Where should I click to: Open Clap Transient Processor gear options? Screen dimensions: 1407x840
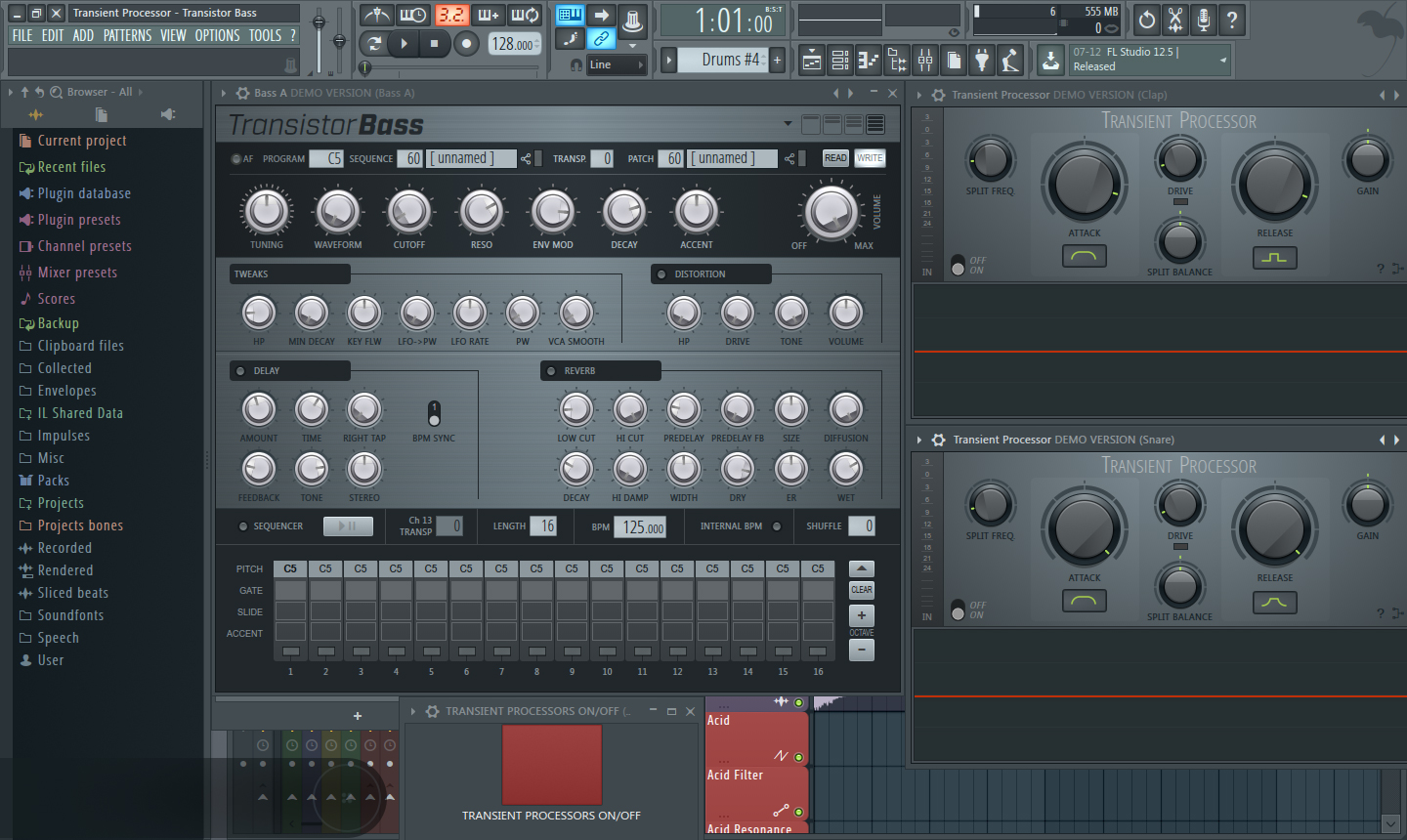(938, 95)
